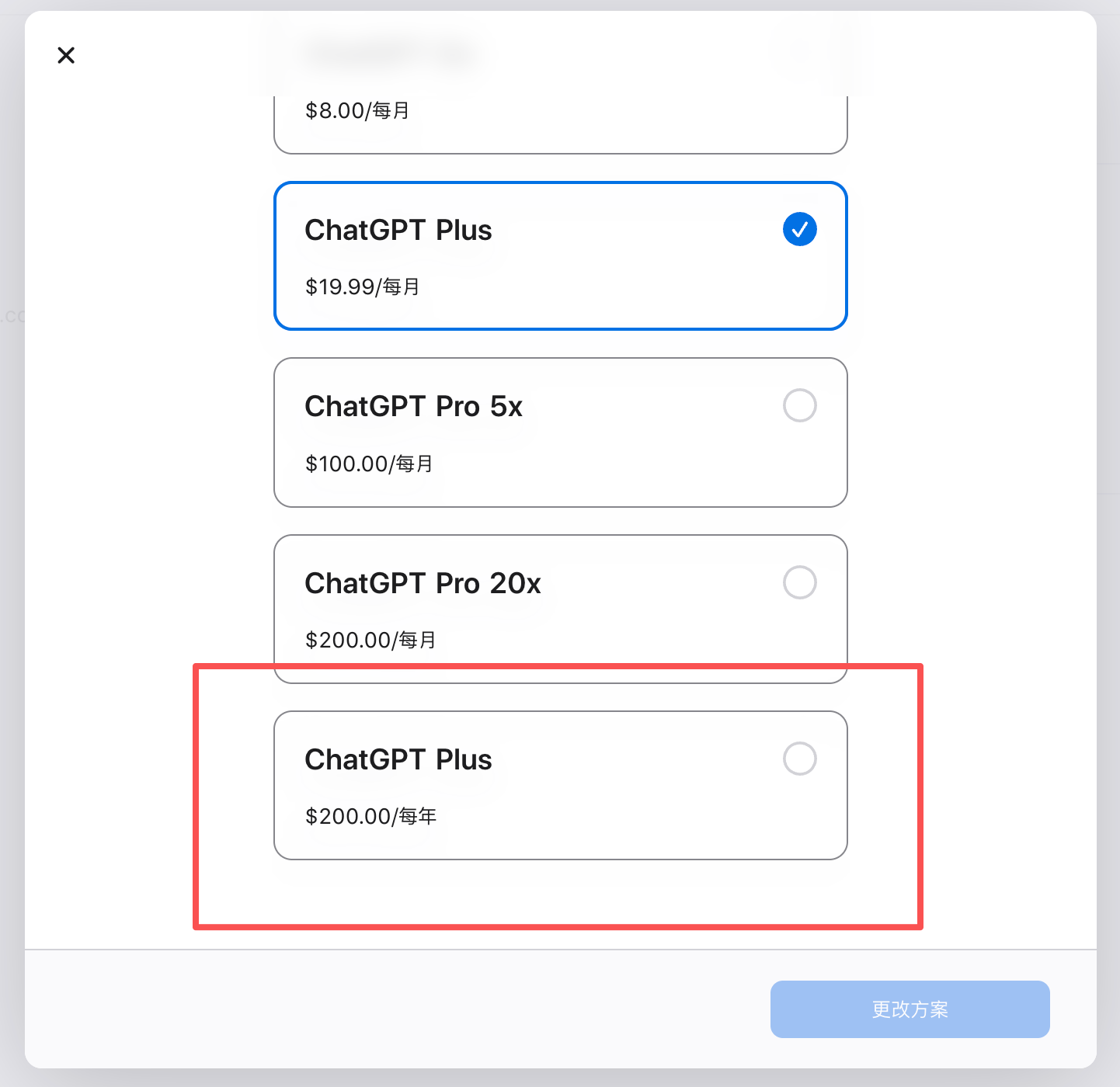Click the $200.00/每月 price text

point(370,640)
